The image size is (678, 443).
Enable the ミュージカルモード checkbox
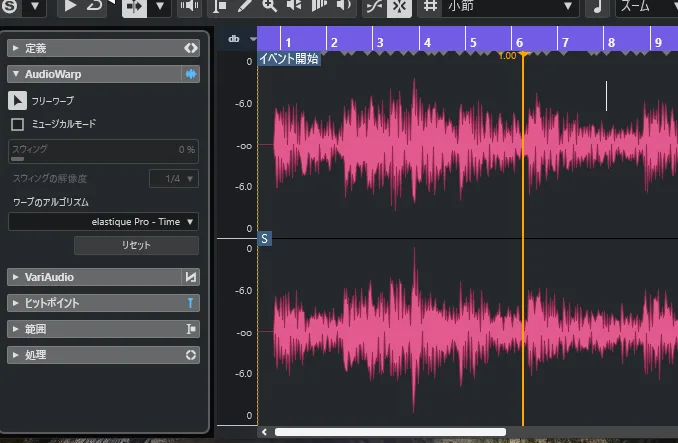17,124
